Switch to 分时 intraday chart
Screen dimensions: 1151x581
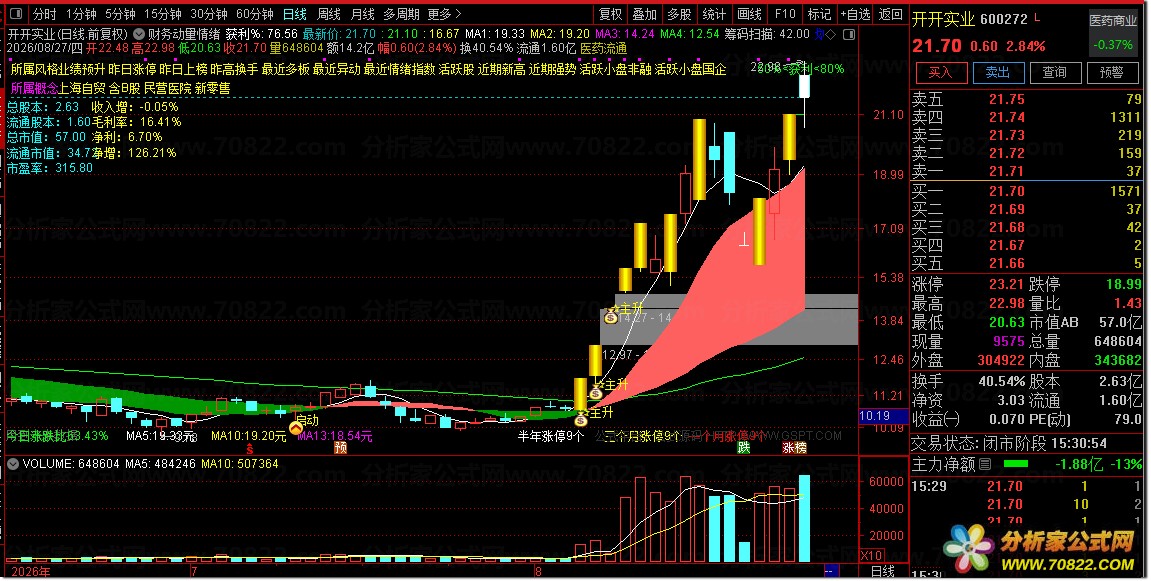pyautogui.click(x=44, y=14)
